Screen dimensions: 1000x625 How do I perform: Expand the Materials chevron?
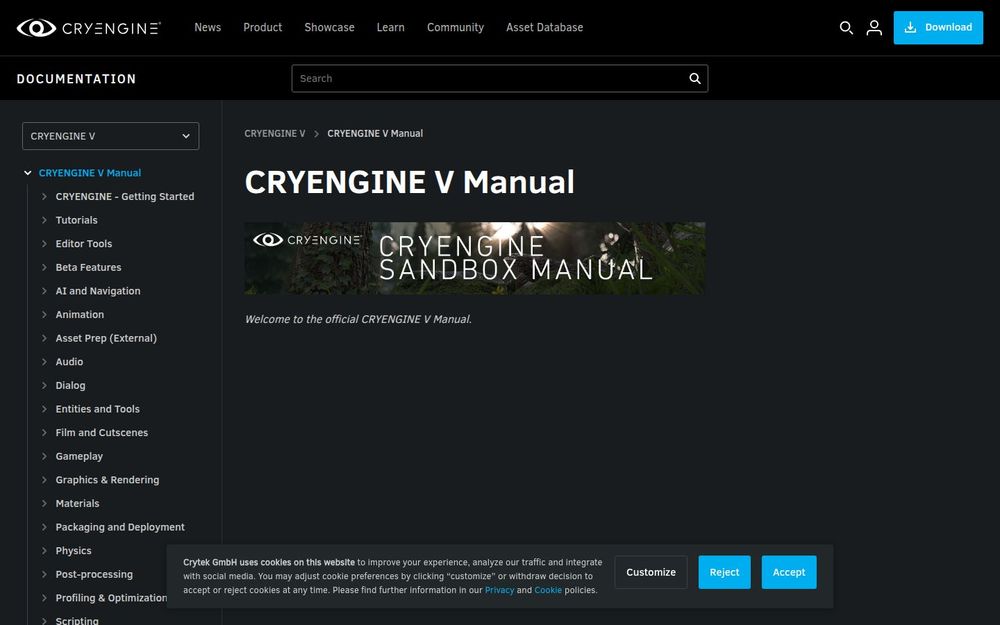click(44, 503)
